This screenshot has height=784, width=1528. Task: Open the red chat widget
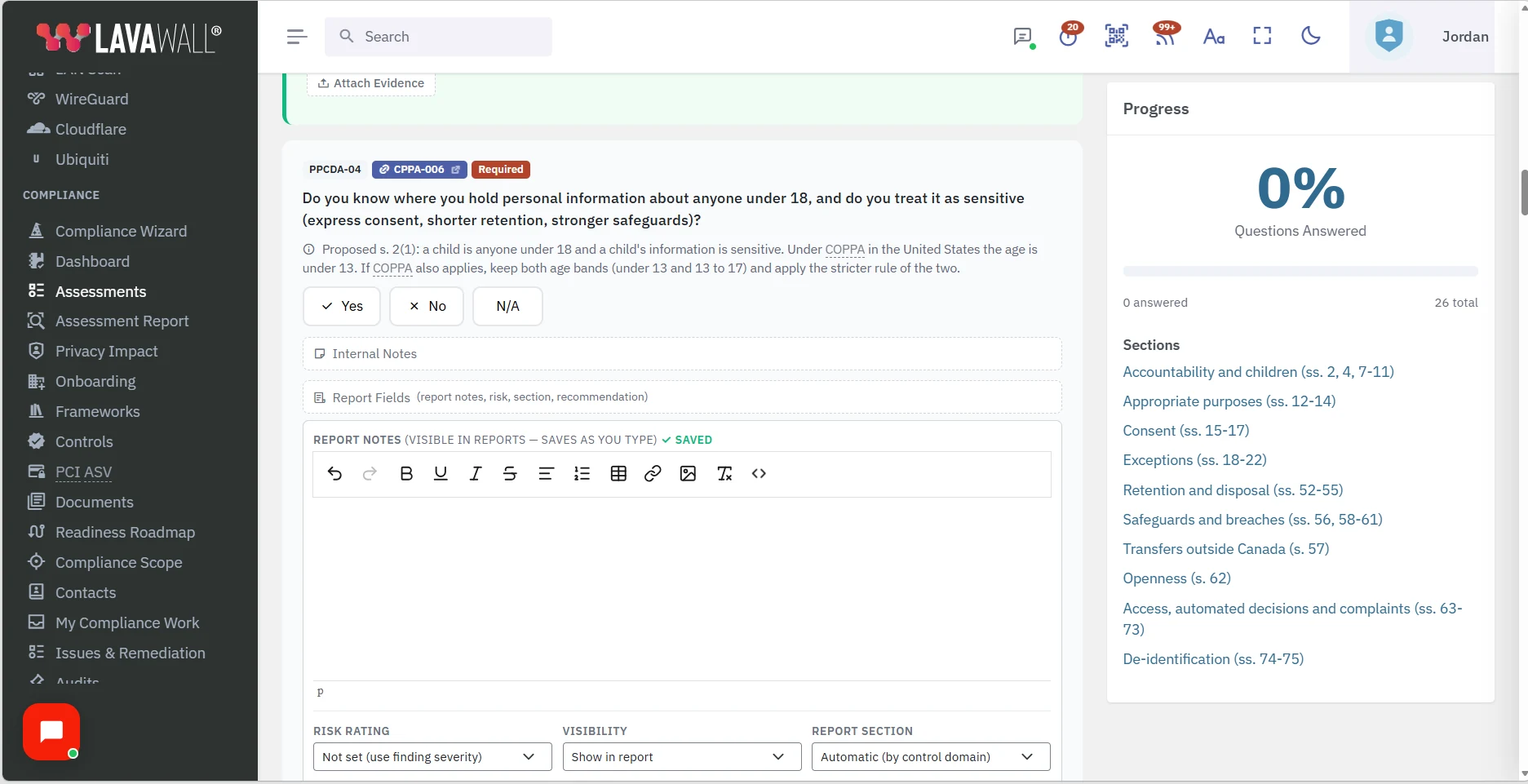pyautogui.click(x=51, y=732)
